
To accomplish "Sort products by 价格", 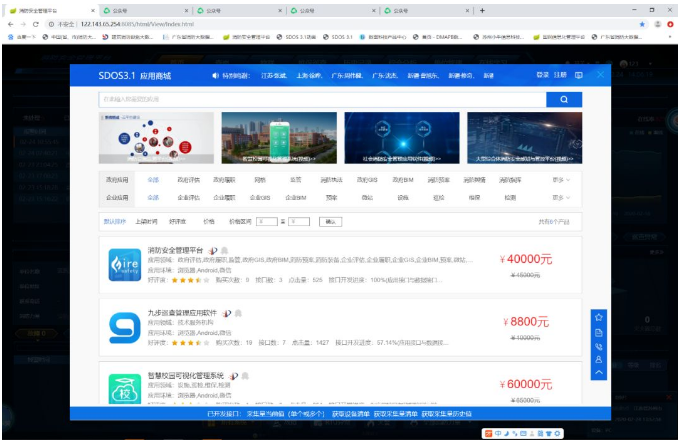I will click(209, 221).
